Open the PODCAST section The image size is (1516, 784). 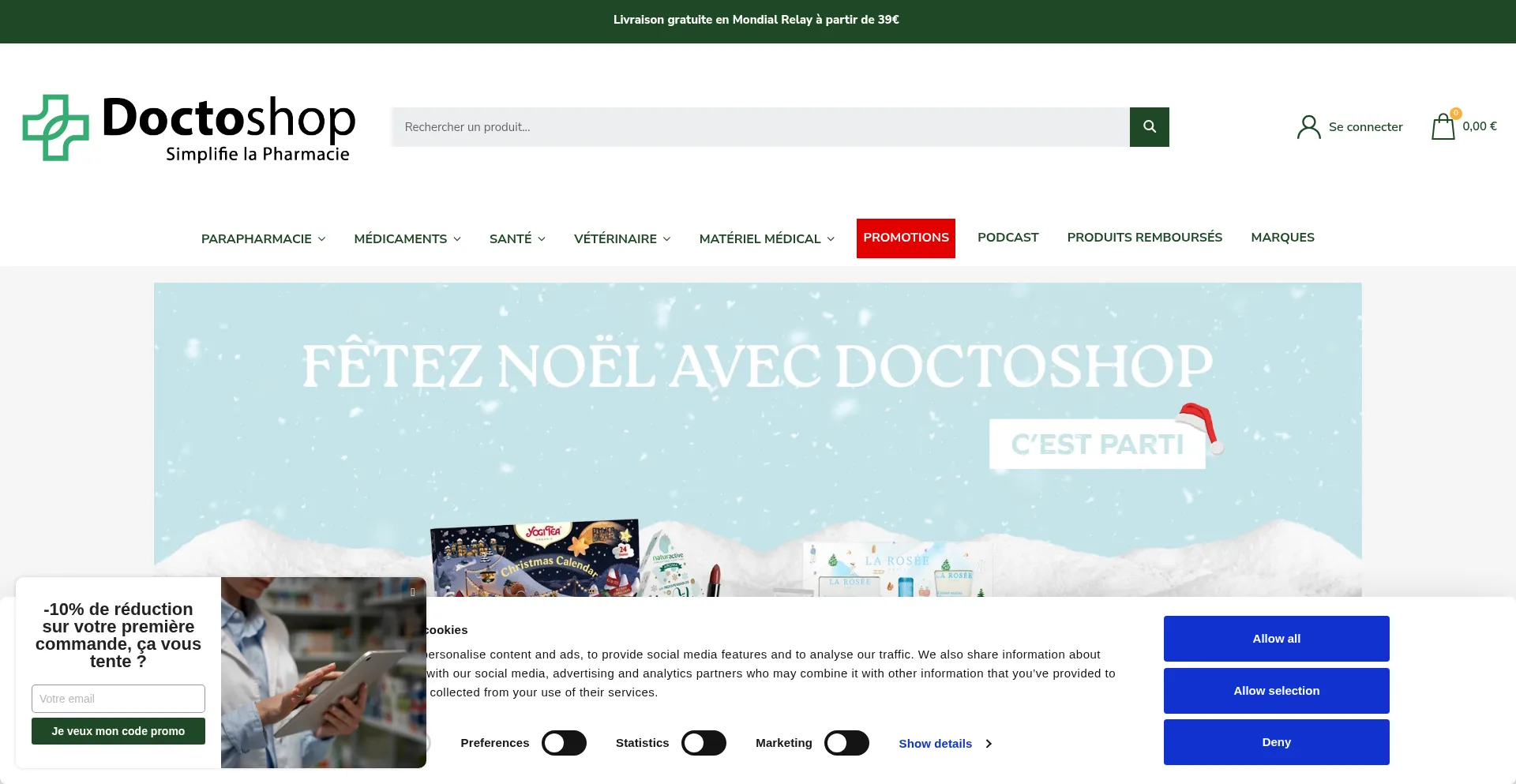(1008, 238)
